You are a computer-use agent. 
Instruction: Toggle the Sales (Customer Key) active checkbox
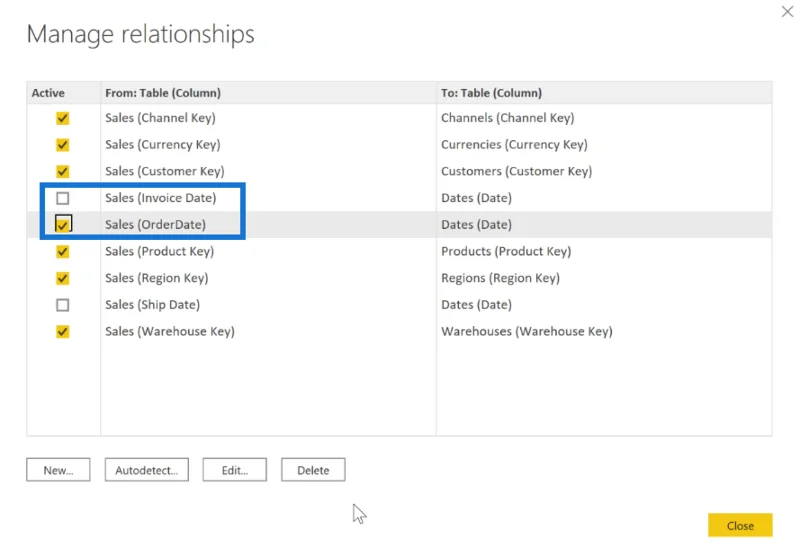[62, 171]
